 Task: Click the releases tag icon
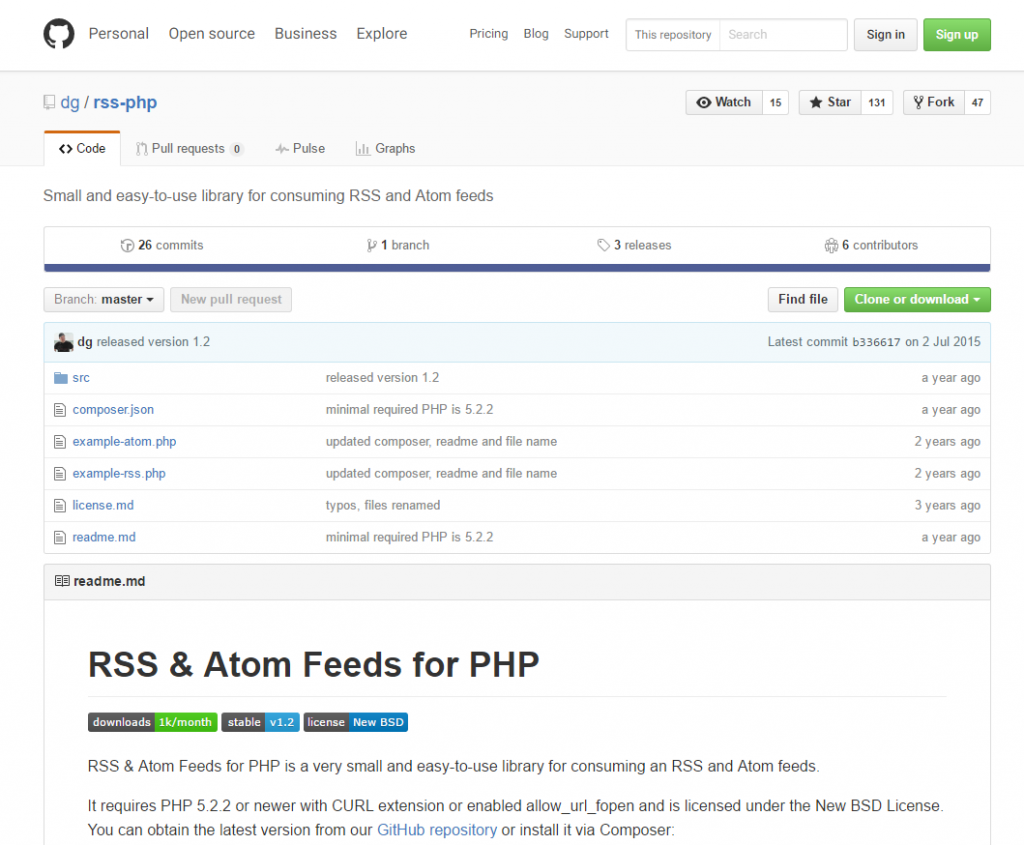click(603, 245)
